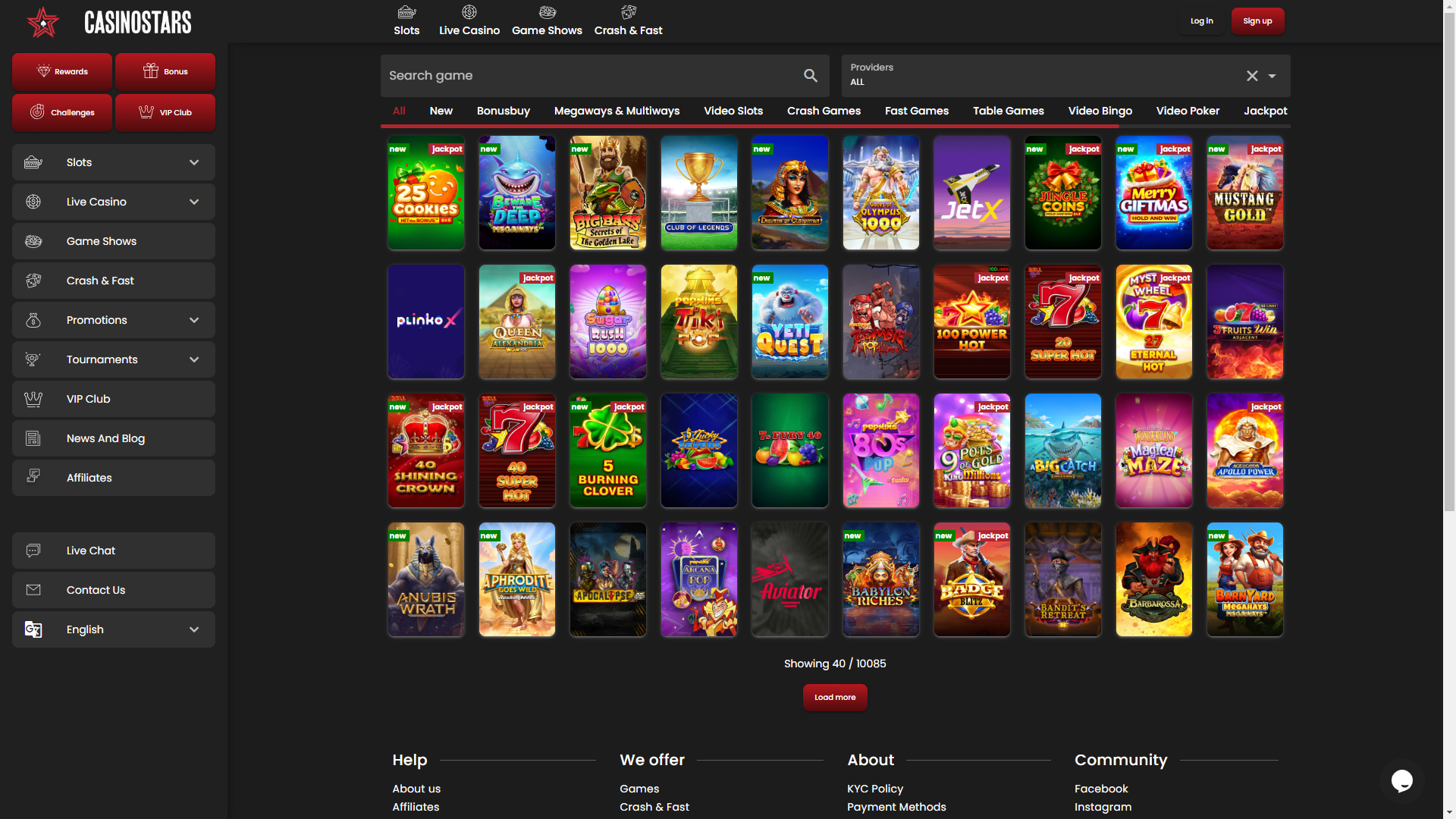Image resolution: width=1456 pixels, height=819 pixels.
Task: Click the Game Shows top navigation icon
Action: 547,12
